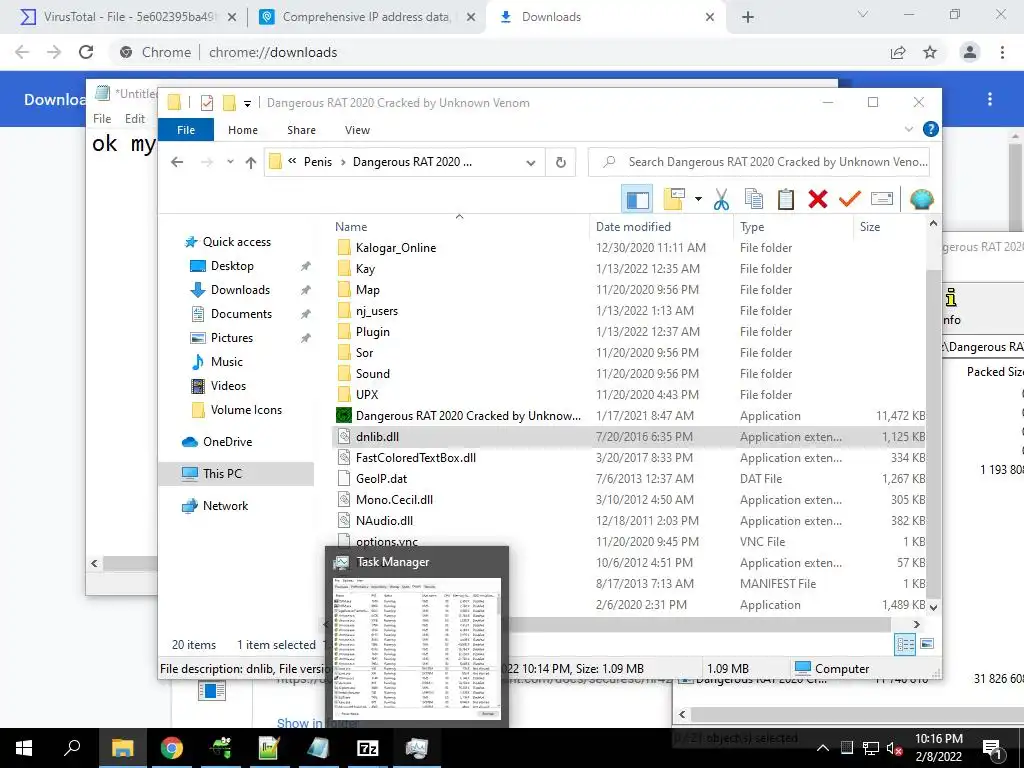This screenshot has width=1024, height=768.
Task: Open the Home ribbon tab
Action: click(243, 130)
